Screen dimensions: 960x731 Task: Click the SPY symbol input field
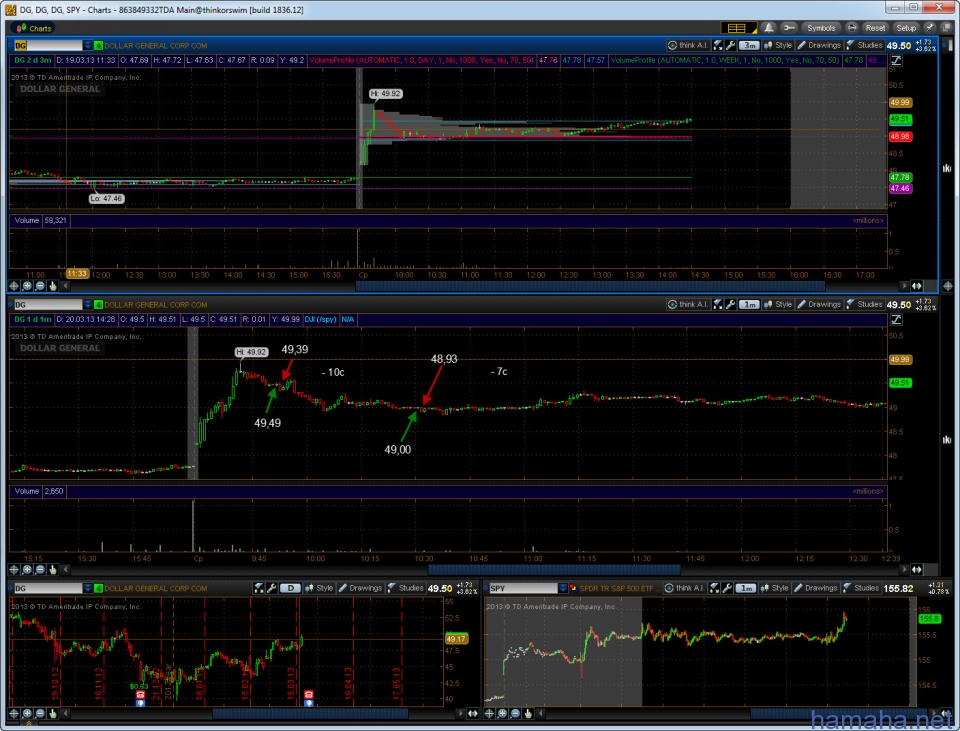click(523, 588)
